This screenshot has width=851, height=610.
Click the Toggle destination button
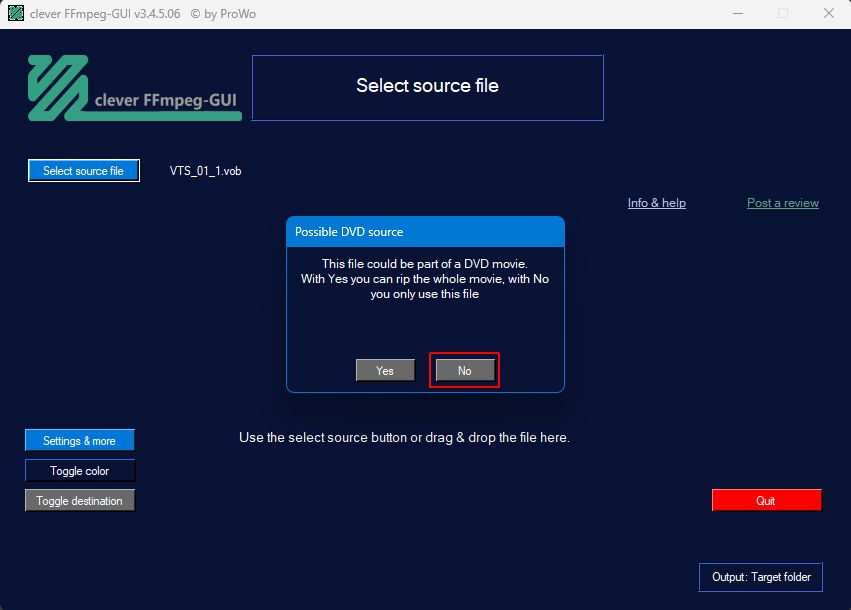[x=80, y=500]
